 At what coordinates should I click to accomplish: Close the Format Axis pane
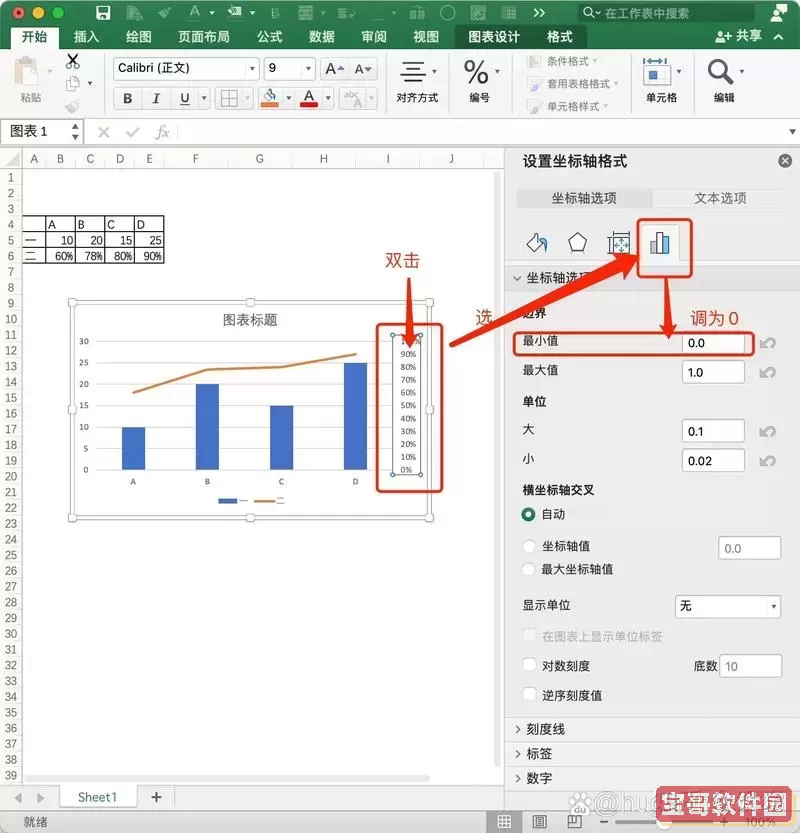click(785, 160)
